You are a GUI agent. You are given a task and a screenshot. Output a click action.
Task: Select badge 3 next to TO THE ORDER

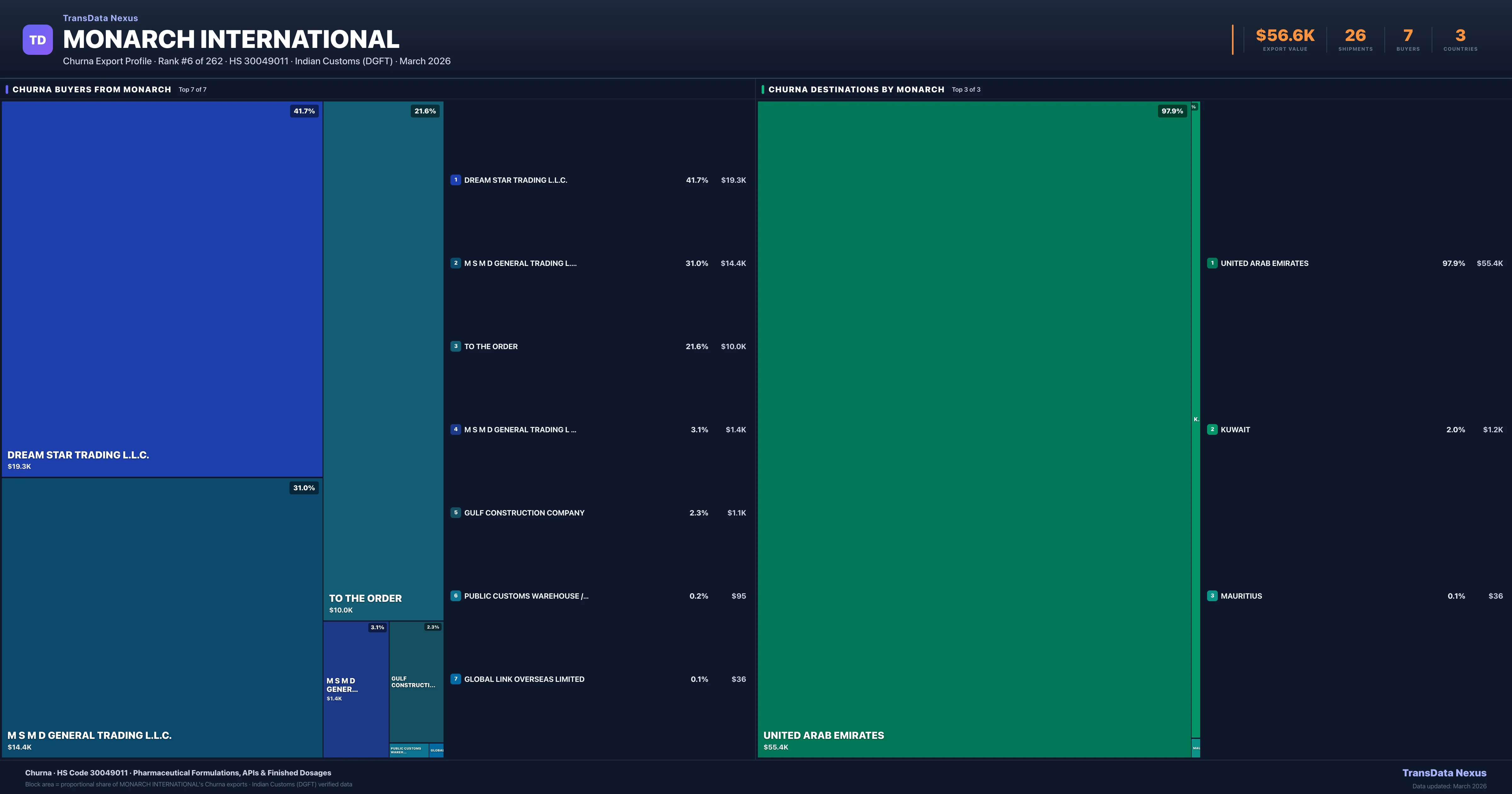coord(456,347)
